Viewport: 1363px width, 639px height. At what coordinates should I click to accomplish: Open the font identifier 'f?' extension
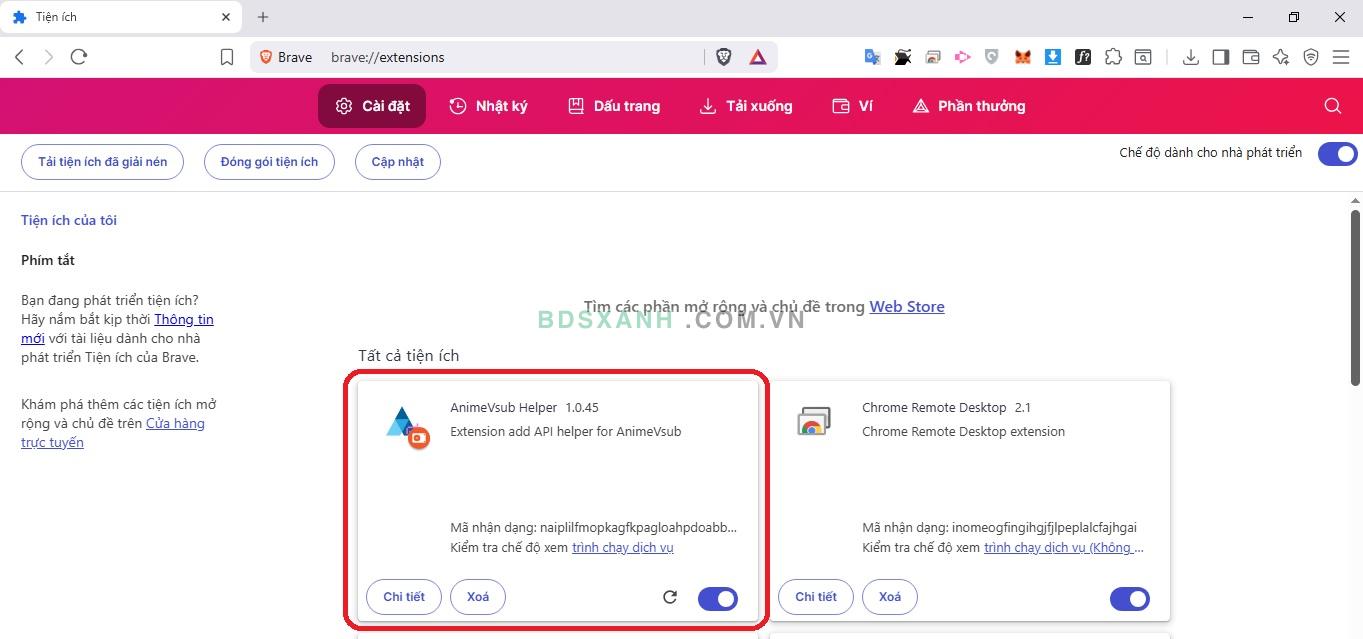[x=1082, y=57]
